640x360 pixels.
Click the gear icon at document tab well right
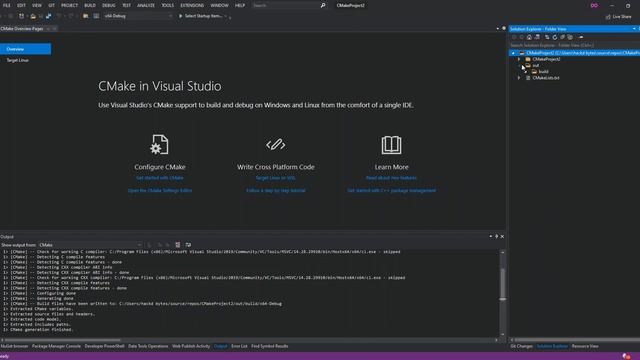point(504,29)
